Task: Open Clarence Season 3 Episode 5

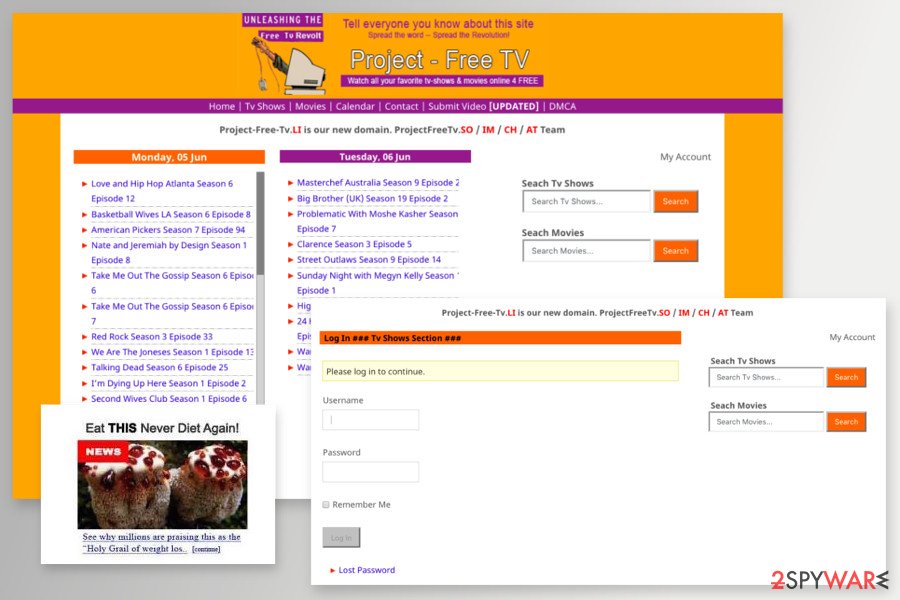Action: tap(354, 244)
